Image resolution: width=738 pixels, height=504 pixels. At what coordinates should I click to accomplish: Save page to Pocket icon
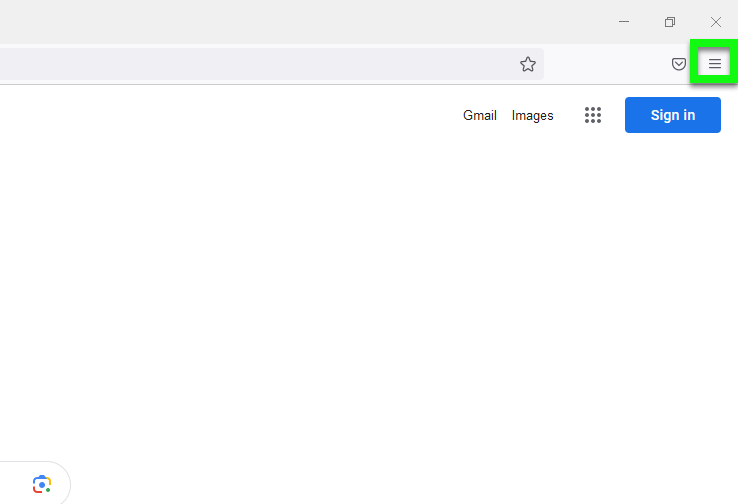click(678, 64)
